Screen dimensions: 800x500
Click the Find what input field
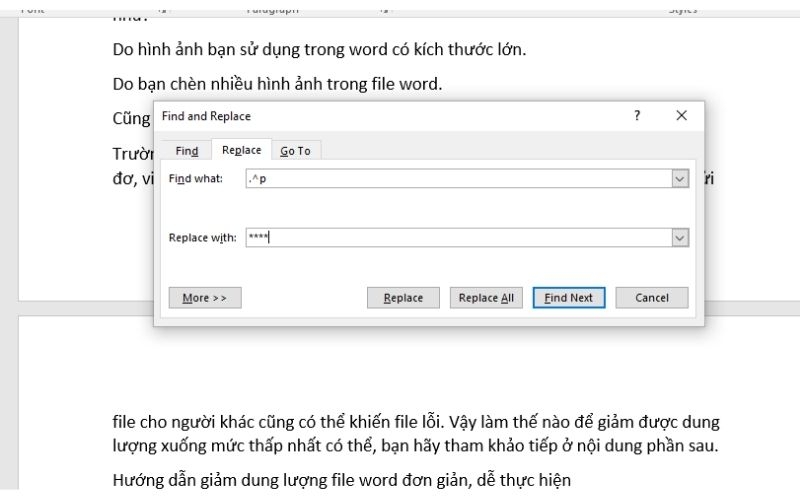pos(458,179)
